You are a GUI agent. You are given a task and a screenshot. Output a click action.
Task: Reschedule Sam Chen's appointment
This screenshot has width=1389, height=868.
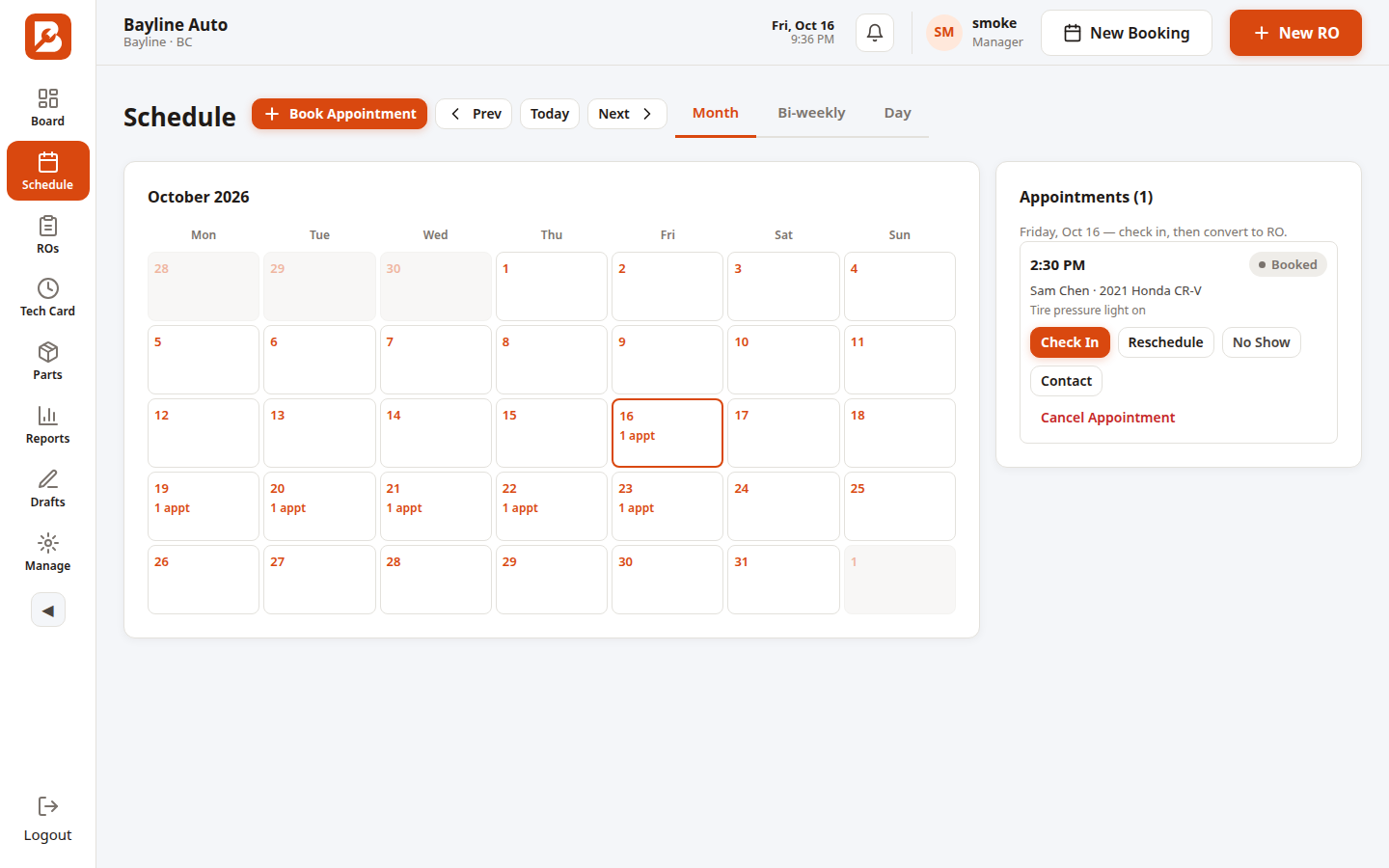(1165, 342)
